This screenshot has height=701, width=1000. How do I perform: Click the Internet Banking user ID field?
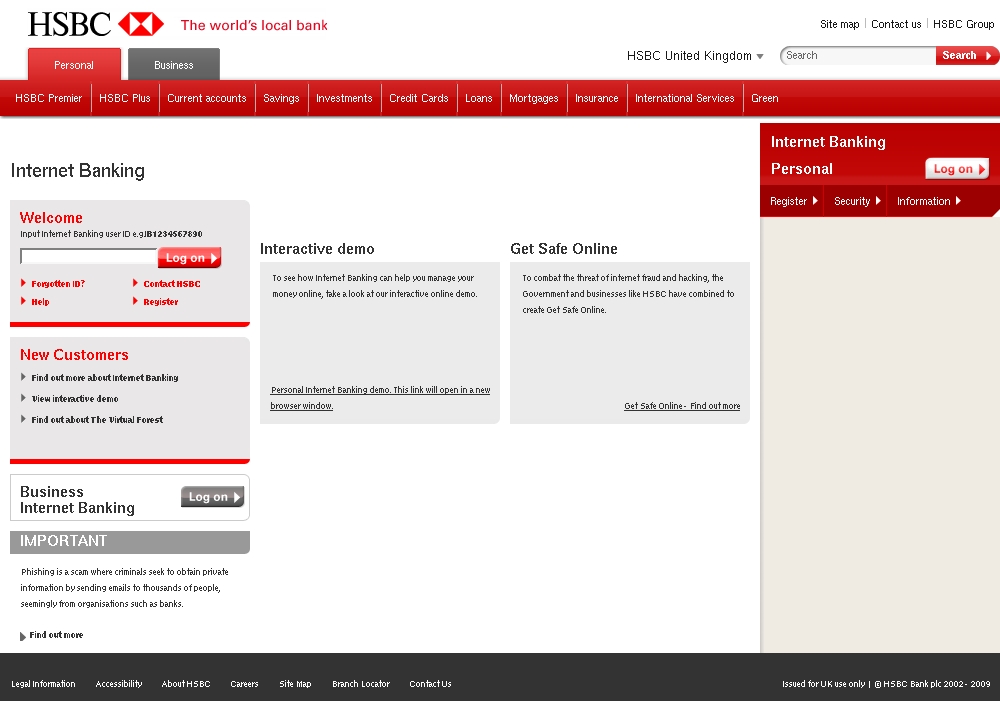coord(89,256)
